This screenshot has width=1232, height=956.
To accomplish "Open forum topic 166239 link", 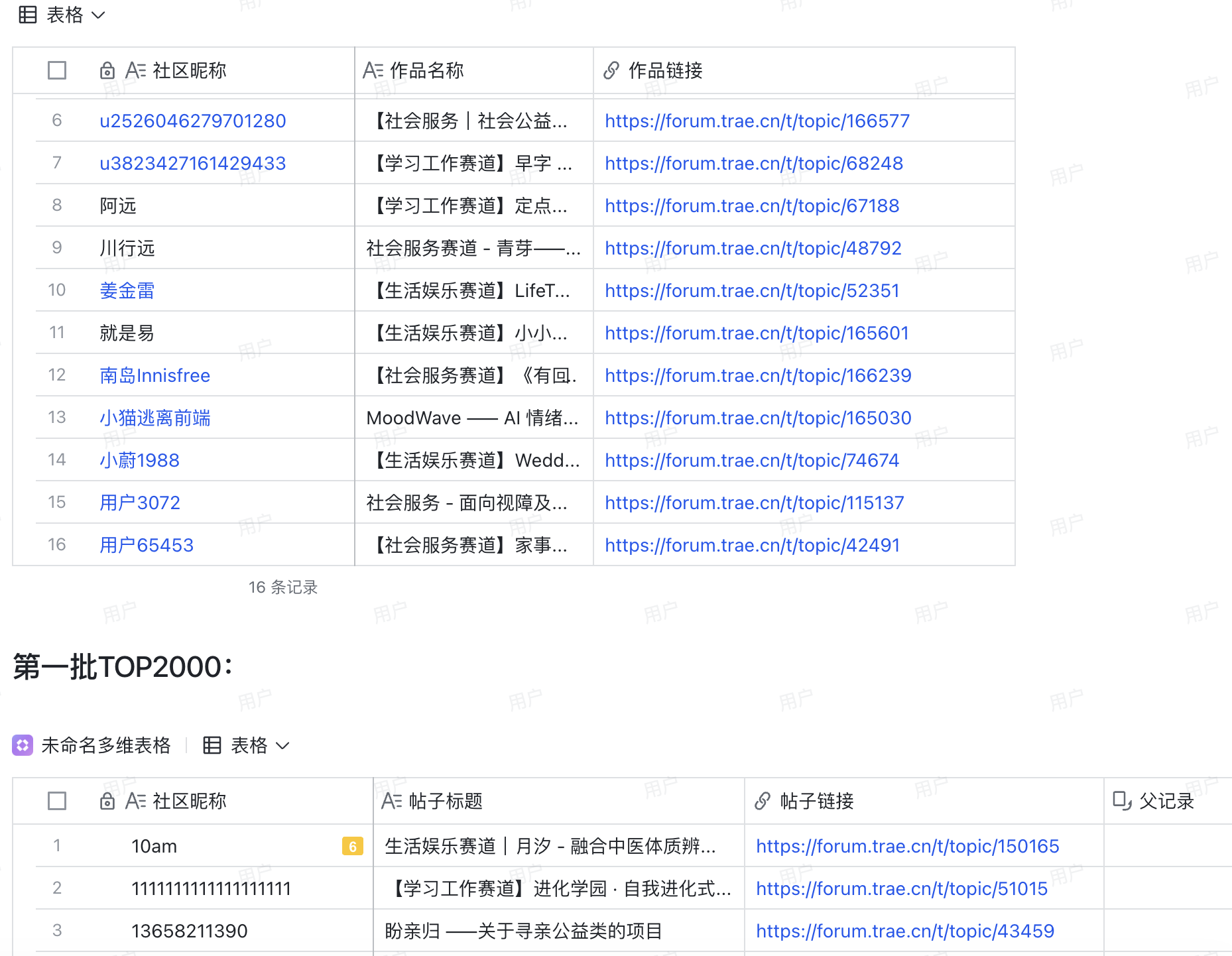I will (758, 375).
